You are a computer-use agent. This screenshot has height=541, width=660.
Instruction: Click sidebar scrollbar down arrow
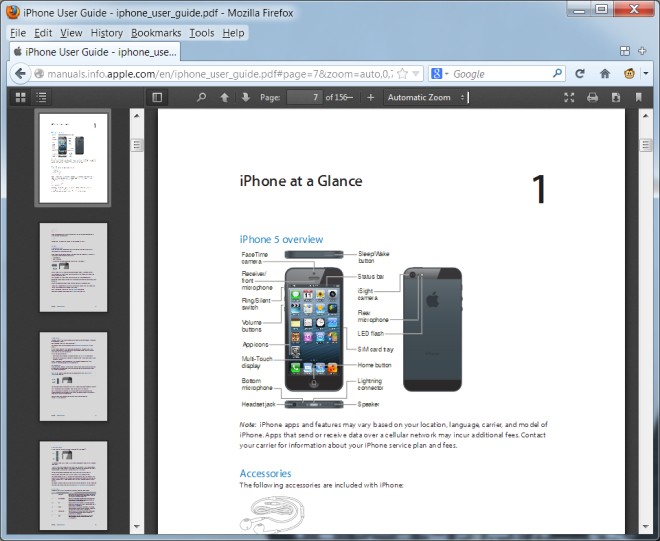click(137, 526)
